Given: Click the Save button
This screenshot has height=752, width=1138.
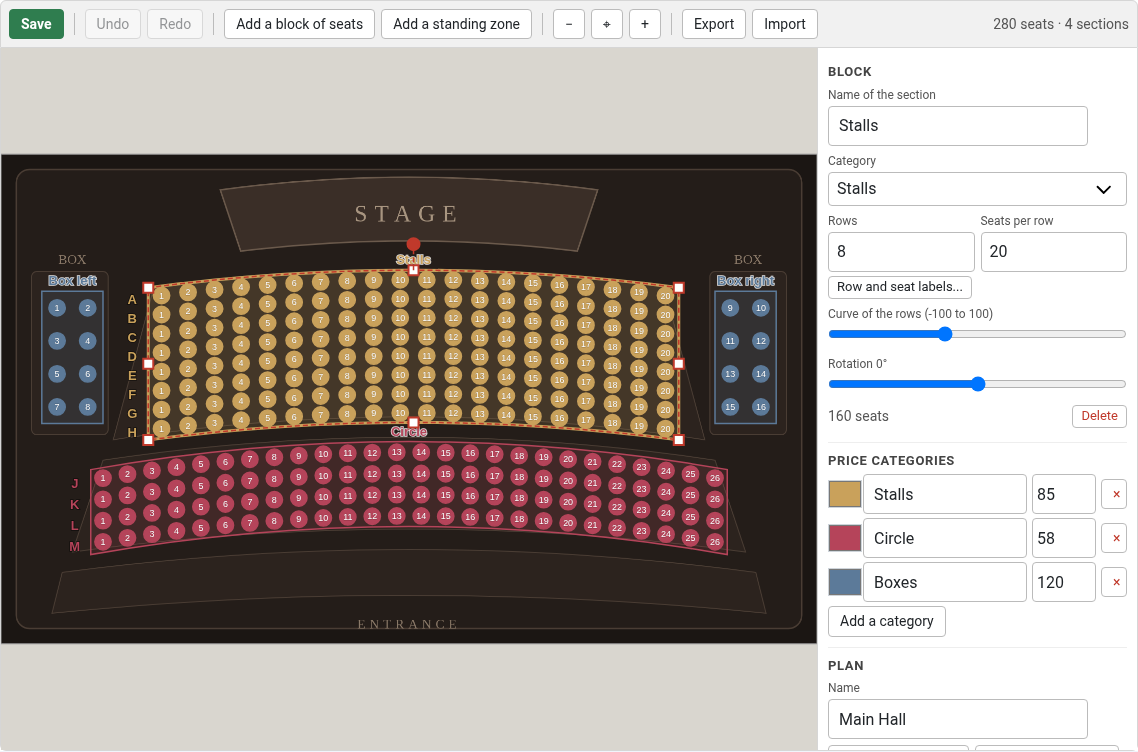Looking at the screenshot, I should click(x=36, y=24).
